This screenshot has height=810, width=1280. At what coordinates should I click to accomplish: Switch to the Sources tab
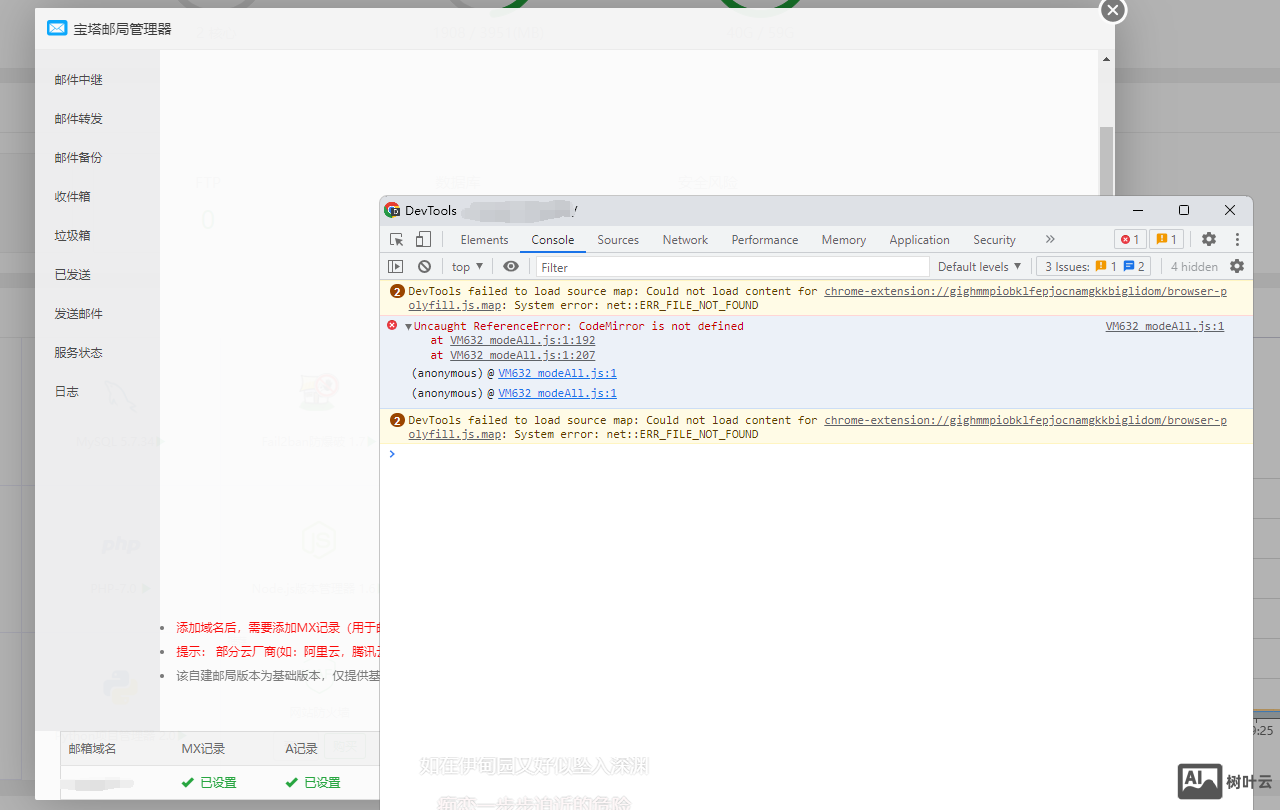point(618,240)
